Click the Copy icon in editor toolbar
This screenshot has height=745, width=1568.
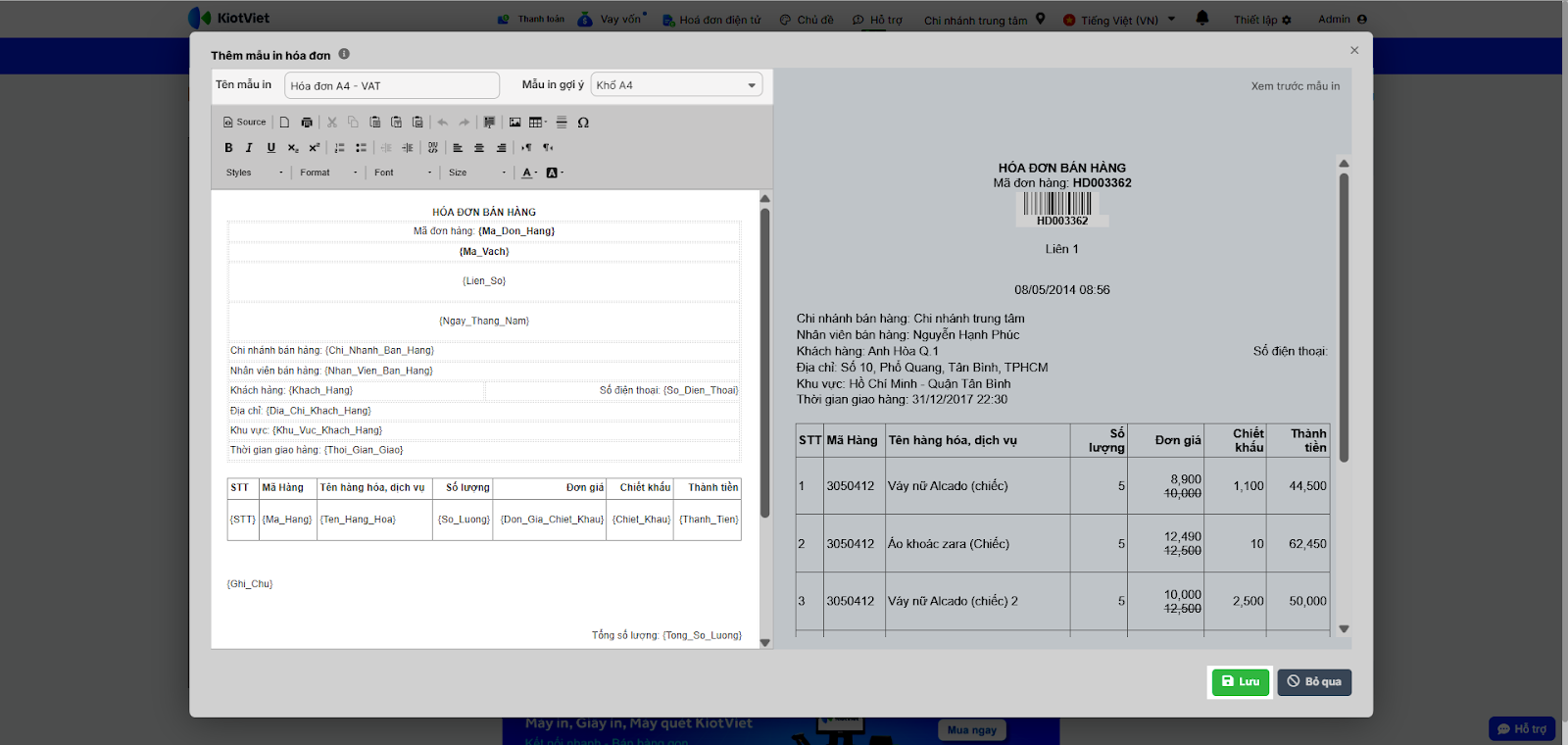point(353,123)
